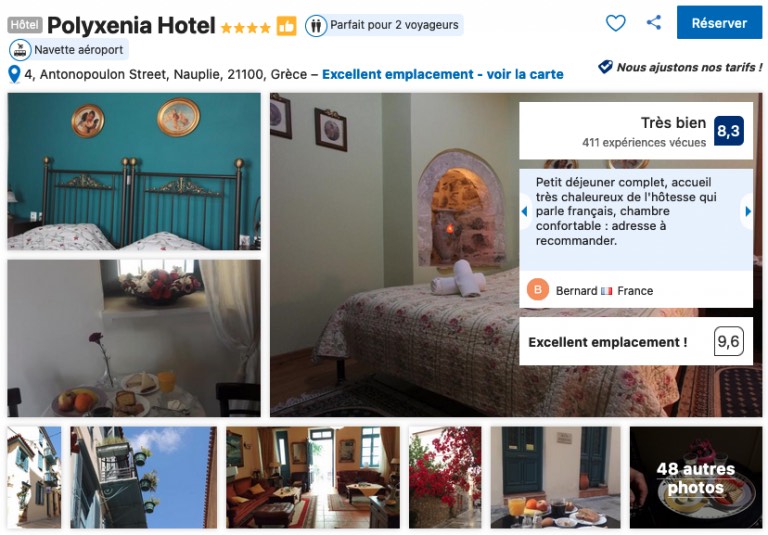This screenshot has height=535, width=768.
Task: Open the teal bedroom photo
Action: tap(134, 171)
